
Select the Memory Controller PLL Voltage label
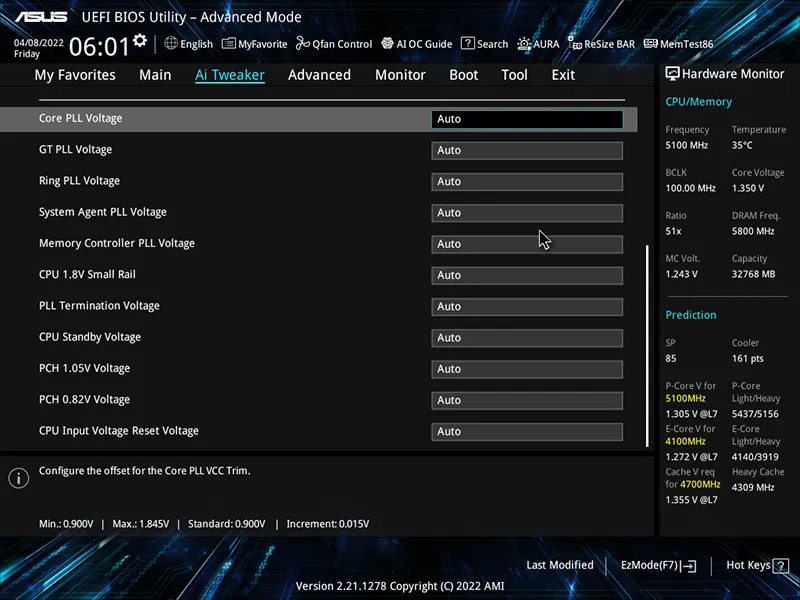click(117, 243)
